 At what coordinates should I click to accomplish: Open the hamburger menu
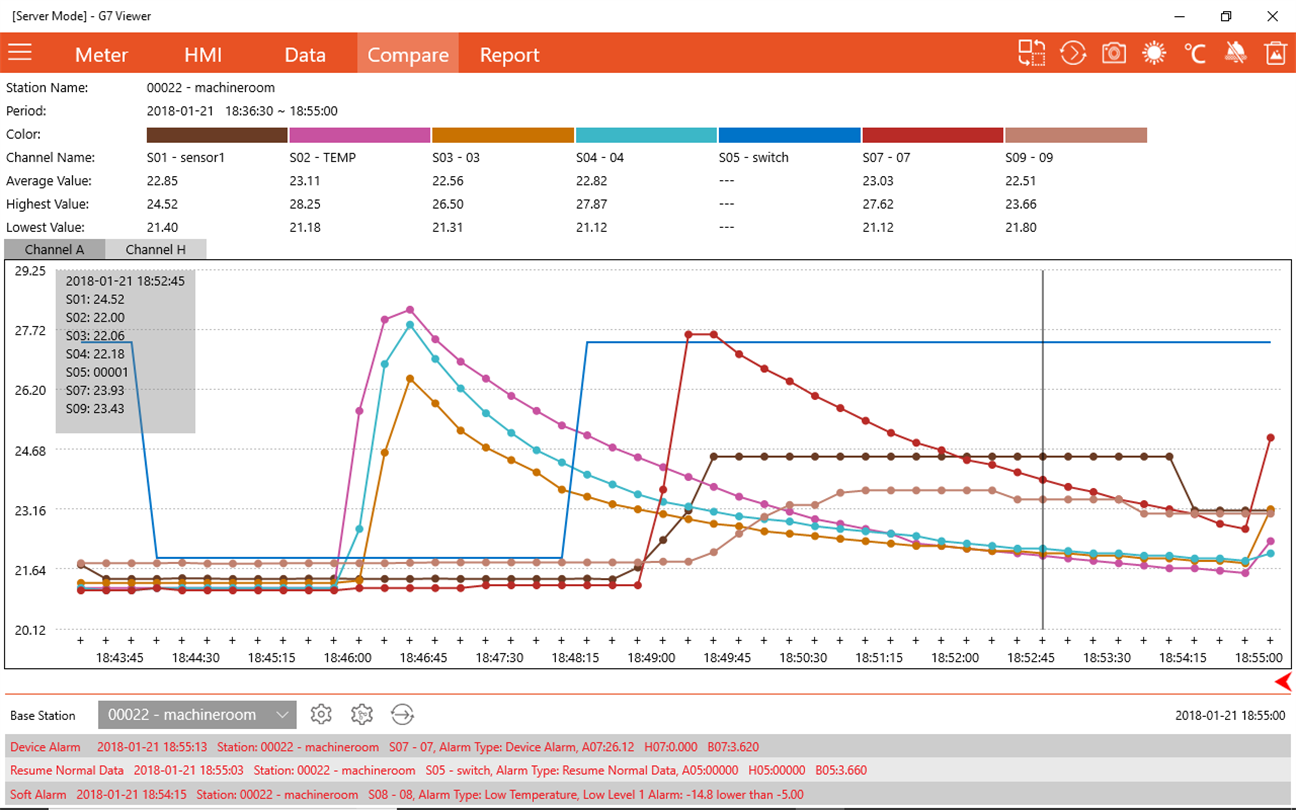(20, 53)
